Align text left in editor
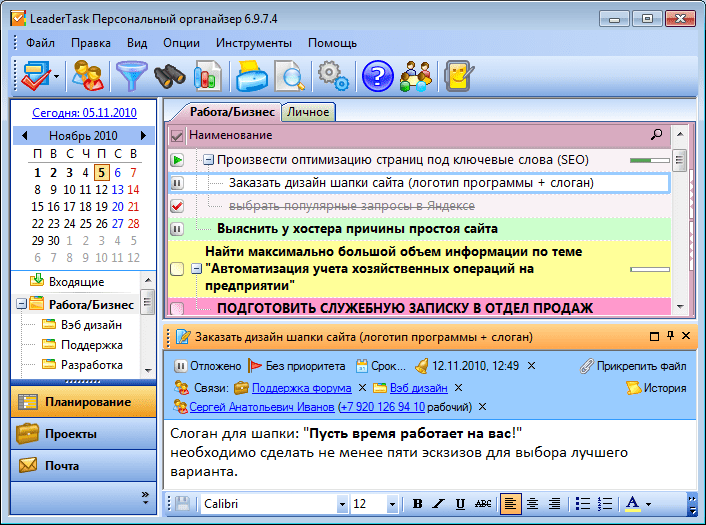The image size is (706, 525). point(510,503)
